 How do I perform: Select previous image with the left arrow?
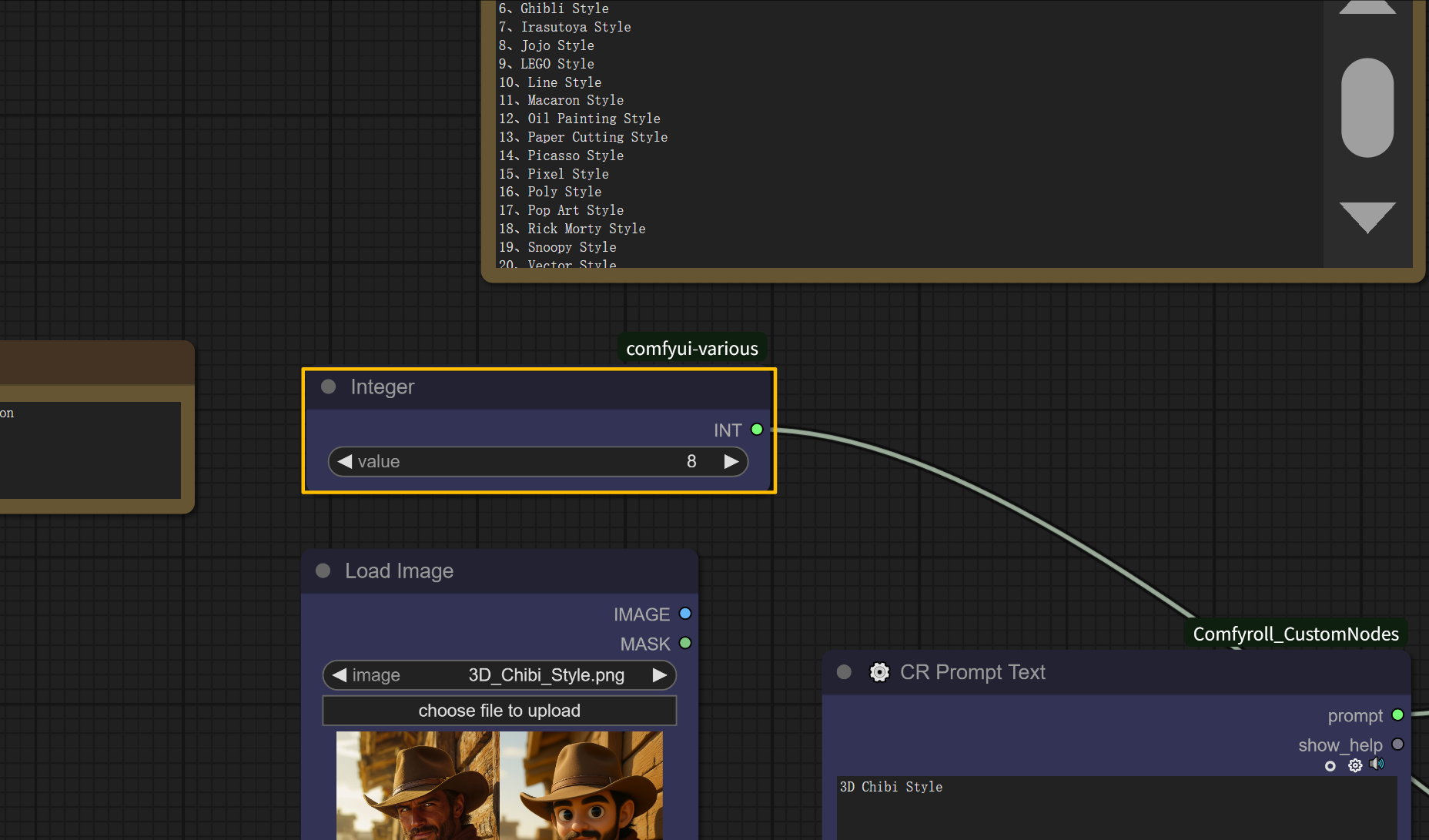coord(340,675)
